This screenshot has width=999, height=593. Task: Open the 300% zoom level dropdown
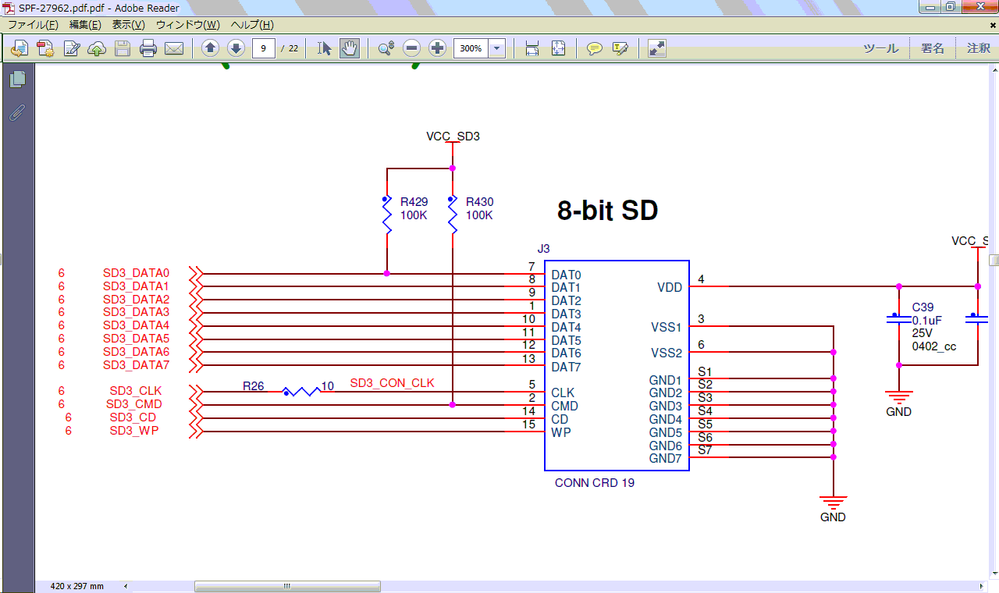point(495,47)
